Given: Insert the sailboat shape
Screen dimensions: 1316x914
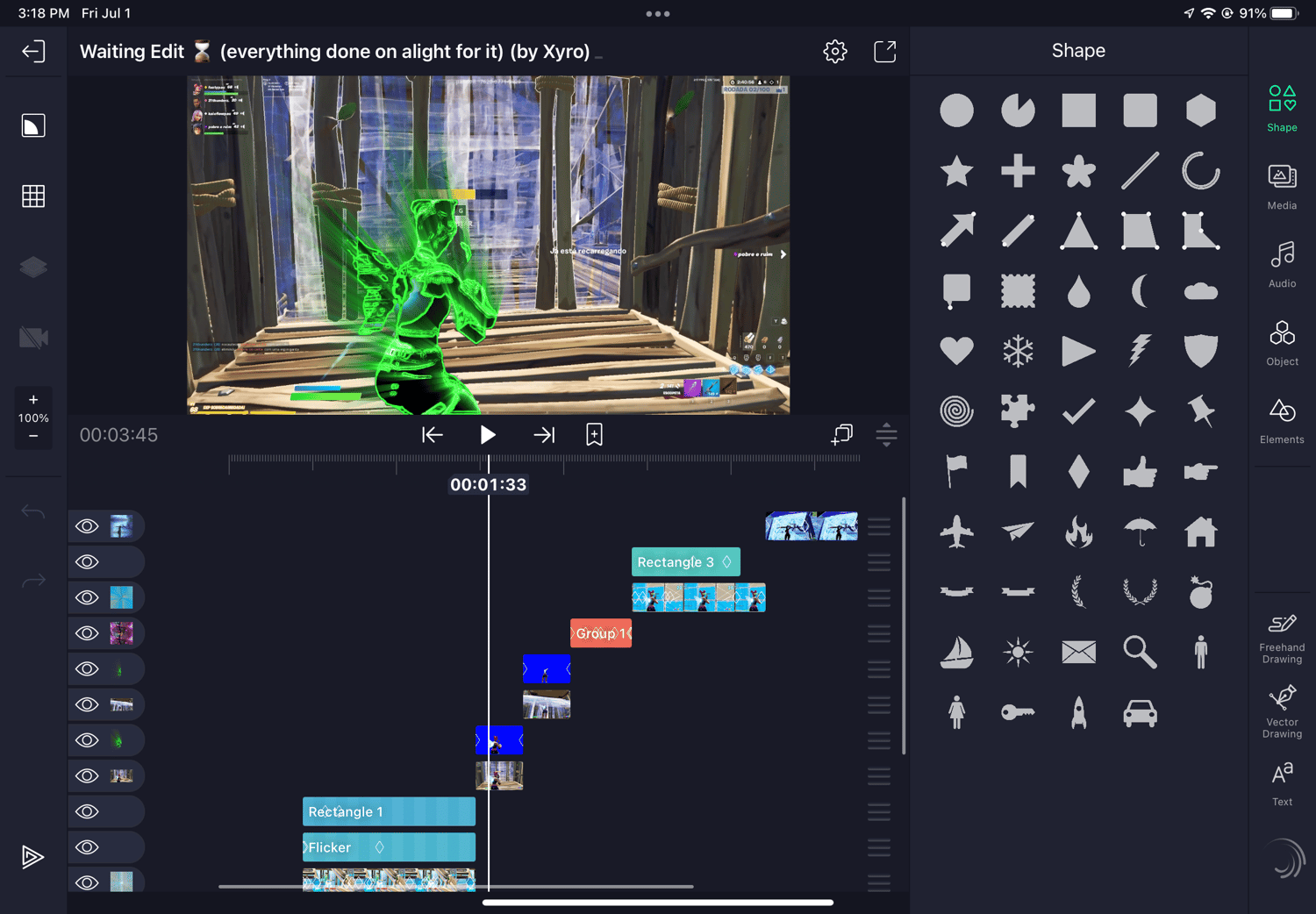Looking at the screenshot, I should coord(956,652).
